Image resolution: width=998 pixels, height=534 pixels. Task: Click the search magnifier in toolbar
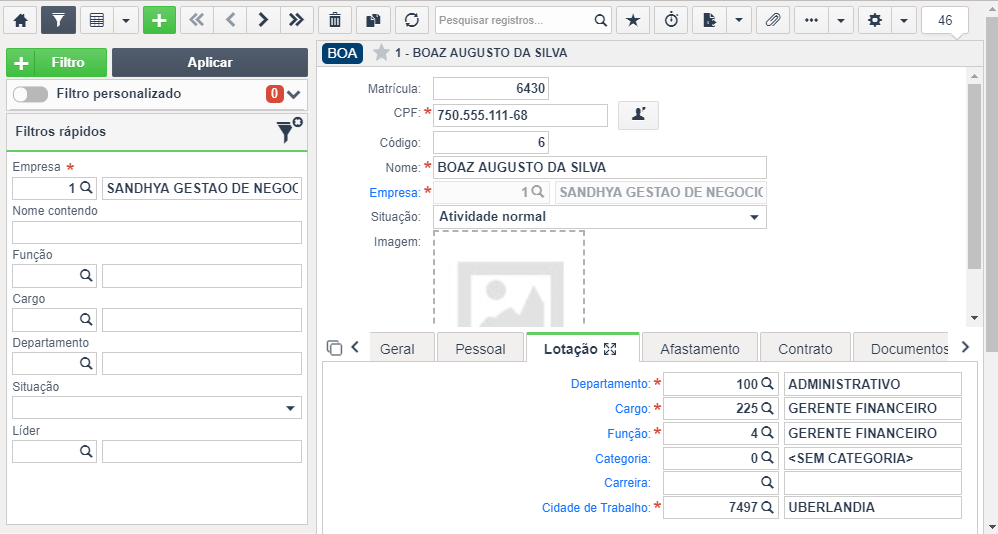600,20
